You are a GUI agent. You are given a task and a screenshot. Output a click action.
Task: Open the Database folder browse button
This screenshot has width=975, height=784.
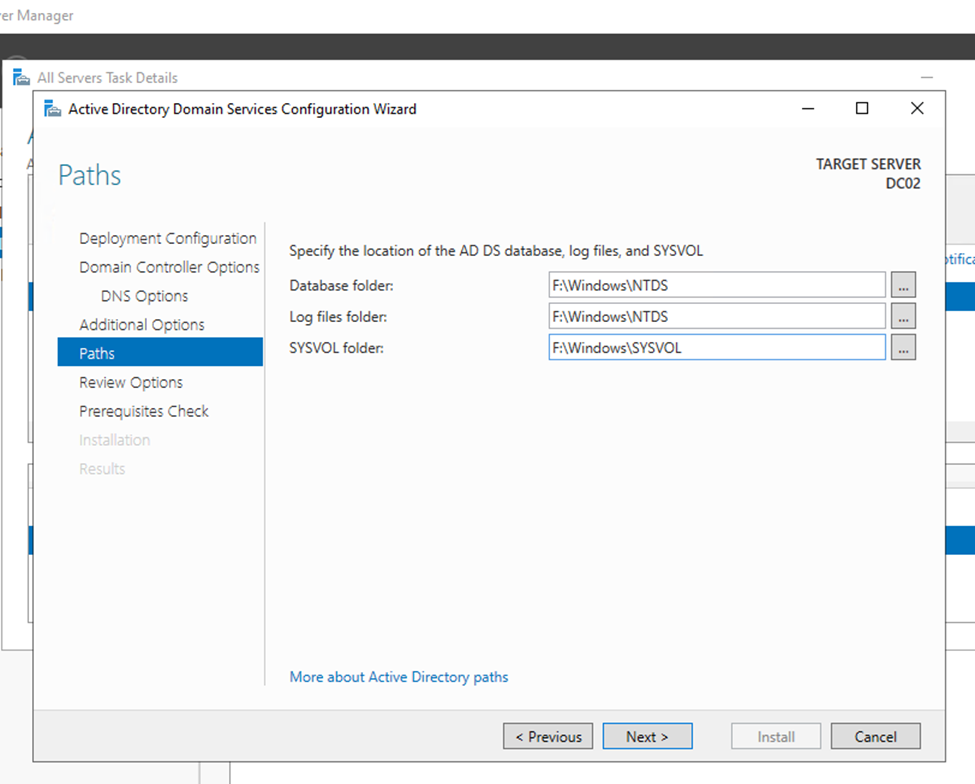click(903, 285)
